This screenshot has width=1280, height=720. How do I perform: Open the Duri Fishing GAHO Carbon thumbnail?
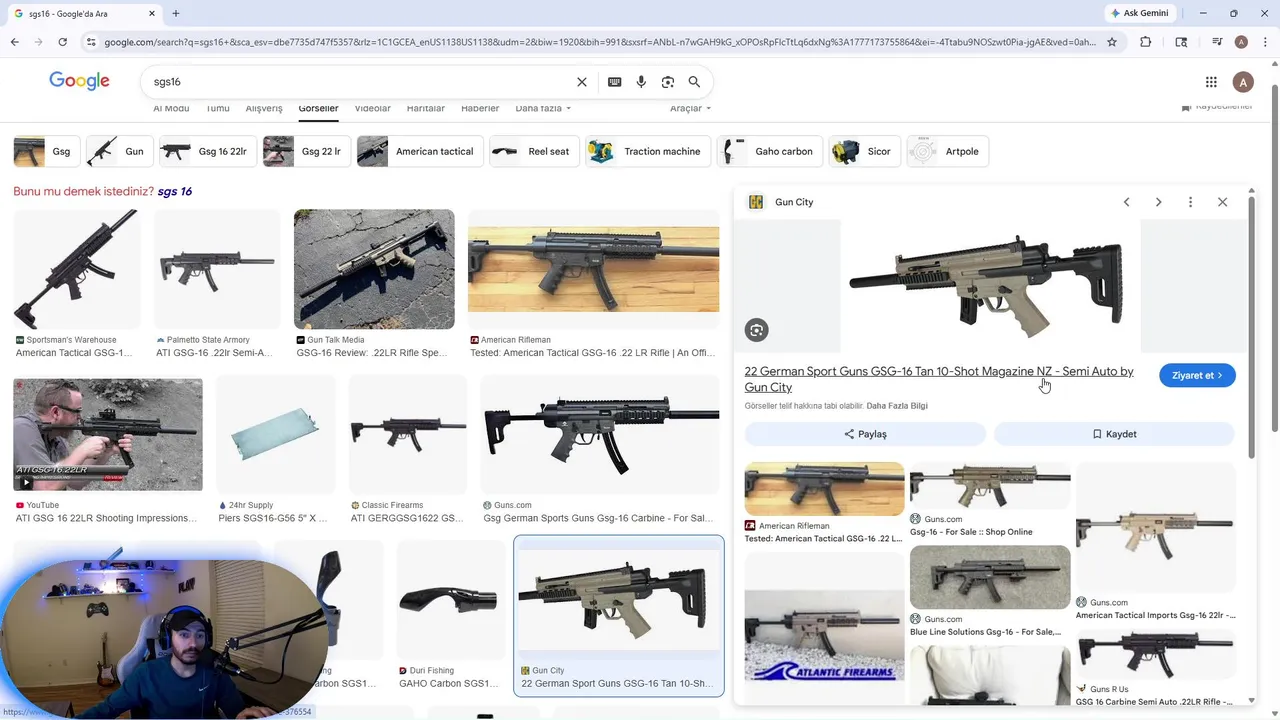pyautogui.click(x=449, y=601)
